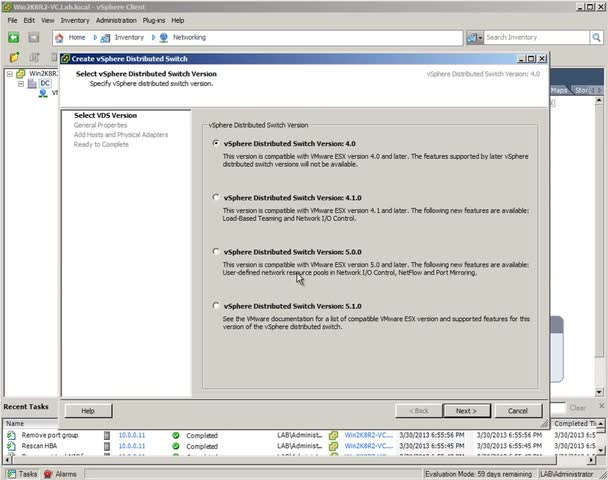Screen dimensions: 608x480
Task: Select the Select VDS Version wizard step
Action: (105, 115)
